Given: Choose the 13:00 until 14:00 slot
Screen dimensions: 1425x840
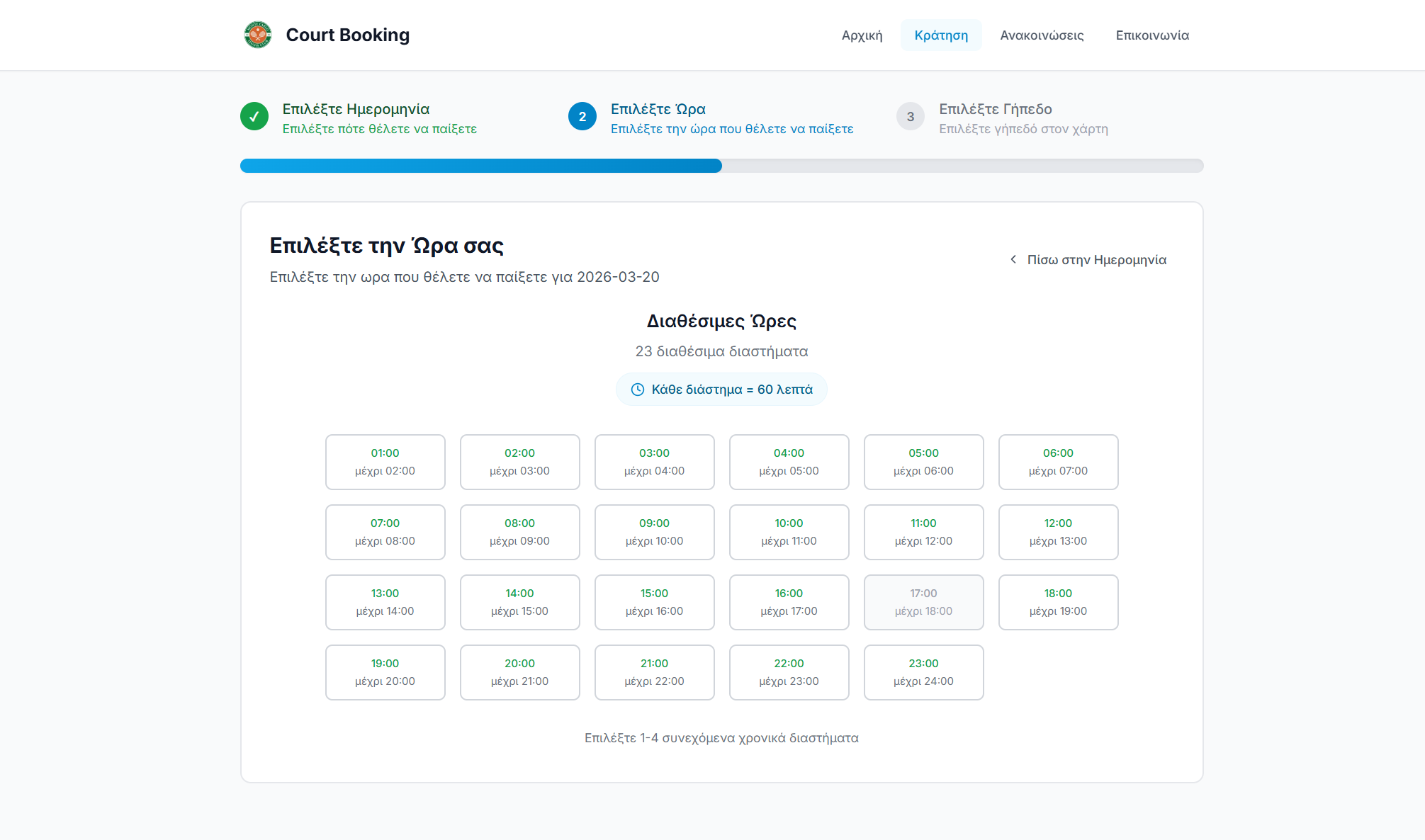Looking at the screenshot, I should (x=385, y=602).
